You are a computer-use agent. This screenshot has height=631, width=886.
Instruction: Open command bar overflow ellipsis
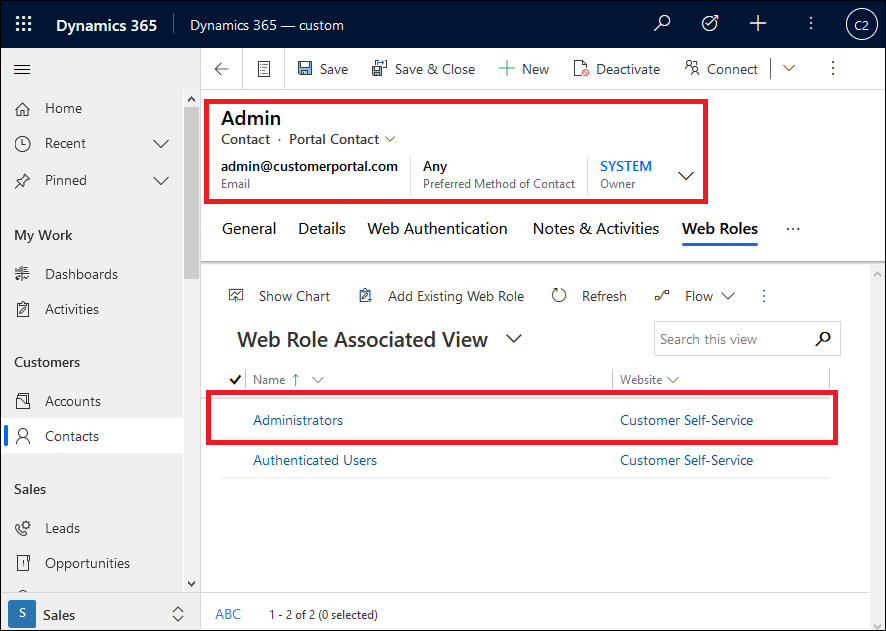click(x=832, y=68)
